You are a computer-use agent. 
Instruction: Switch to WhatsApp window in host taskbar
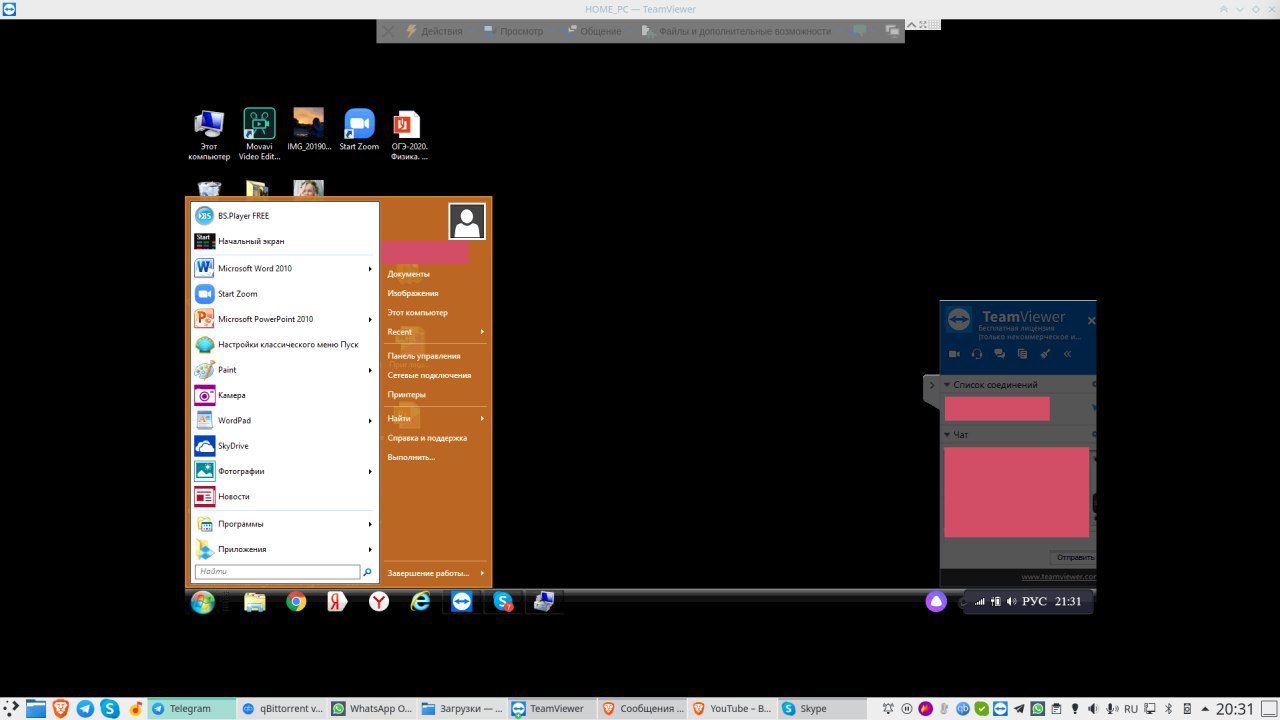click(x=373, y=708)
